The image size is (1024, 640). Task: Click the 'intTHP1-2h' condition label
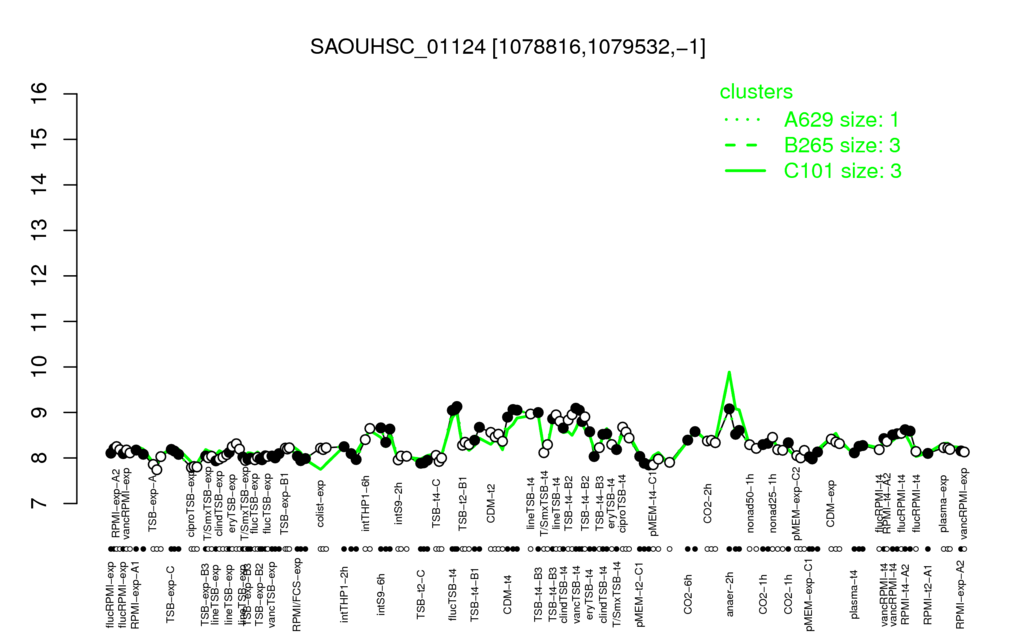tap(344, 594)
